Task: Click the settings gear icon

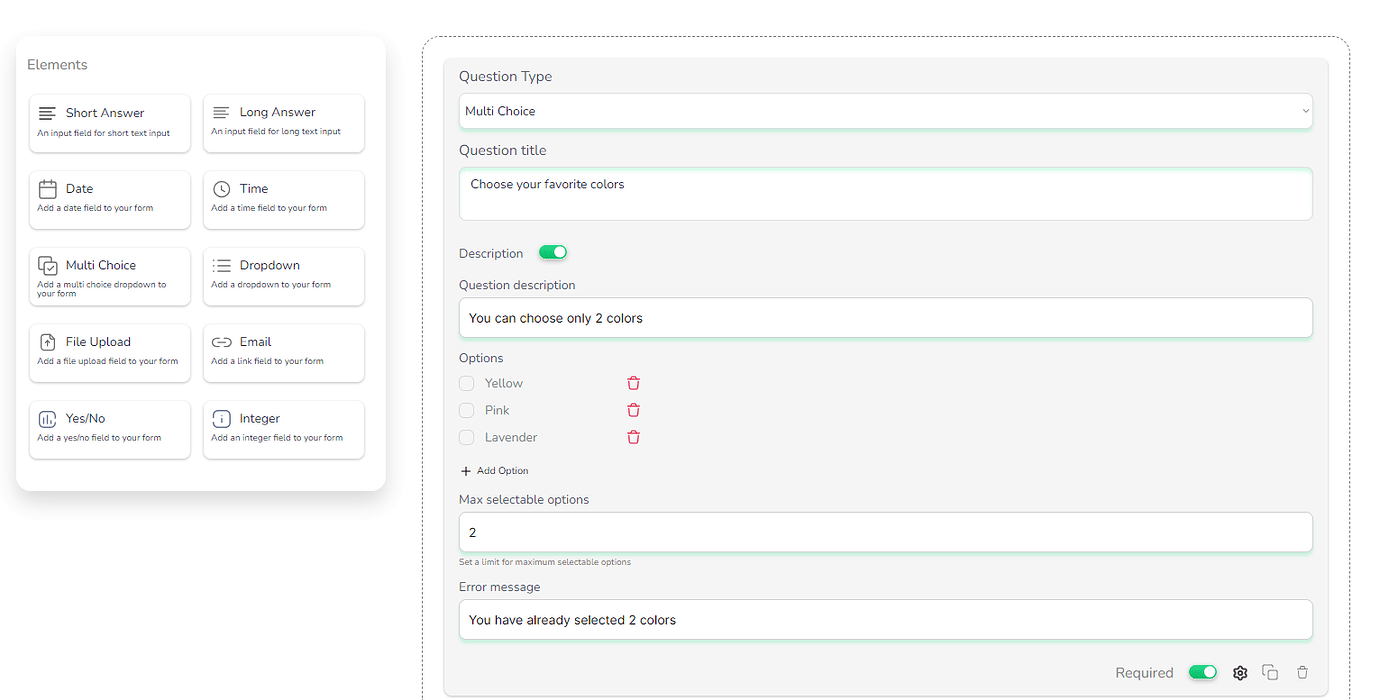Action: click(1240, 673)
